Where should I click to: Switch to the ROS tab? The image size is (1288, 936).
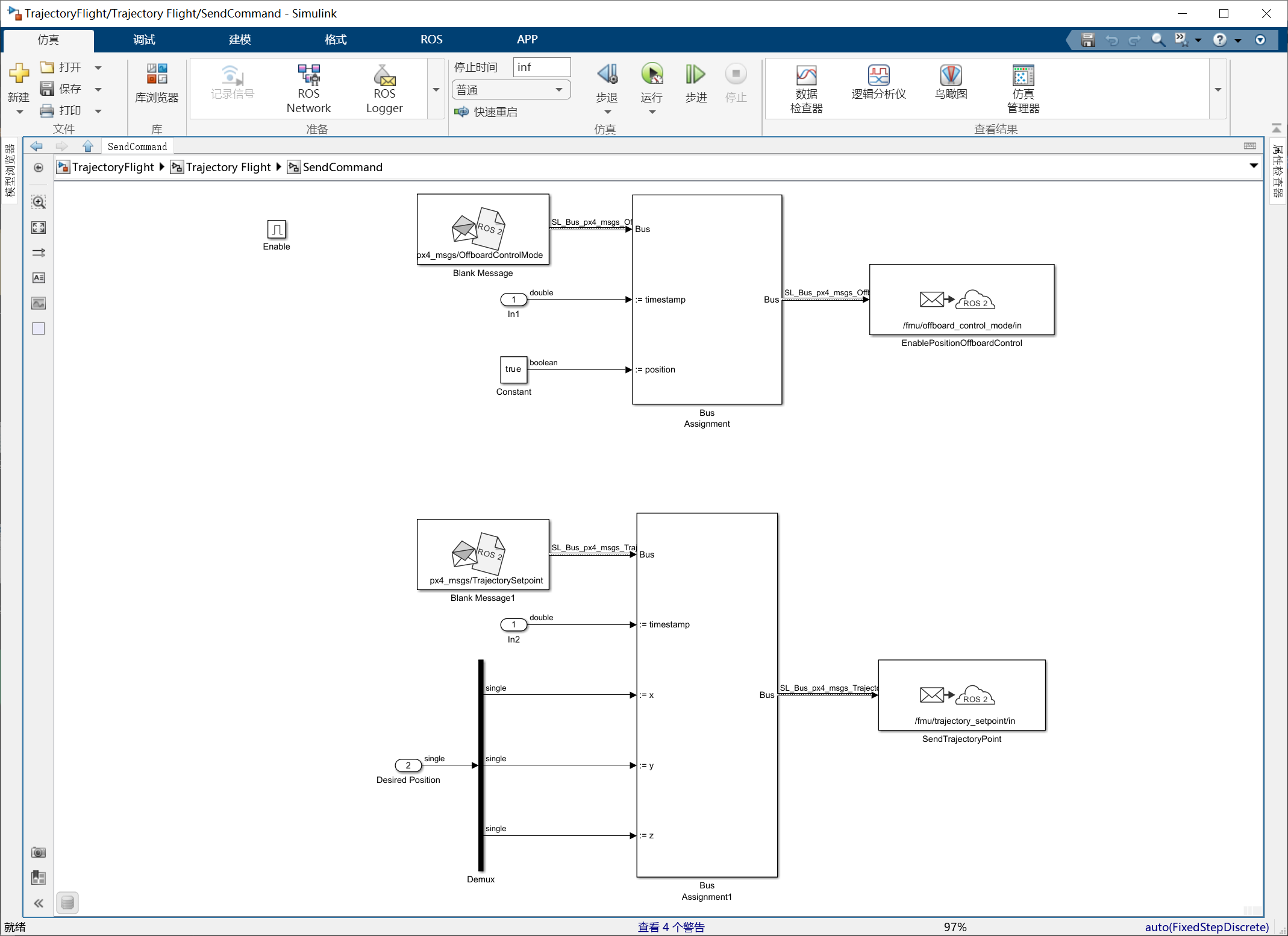point(431,40)
